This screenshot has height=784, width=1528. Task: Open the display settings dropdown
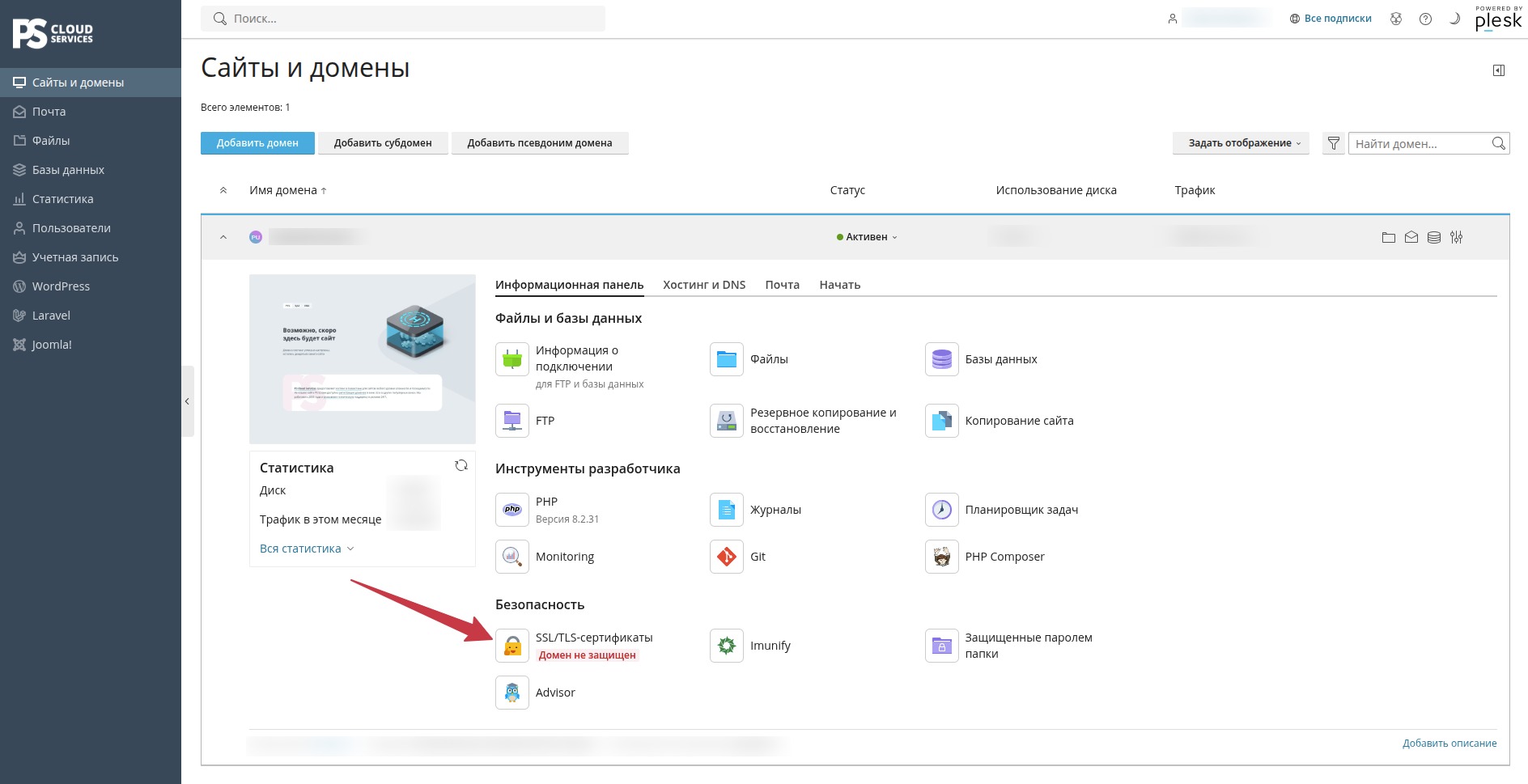pos(1241,143)
